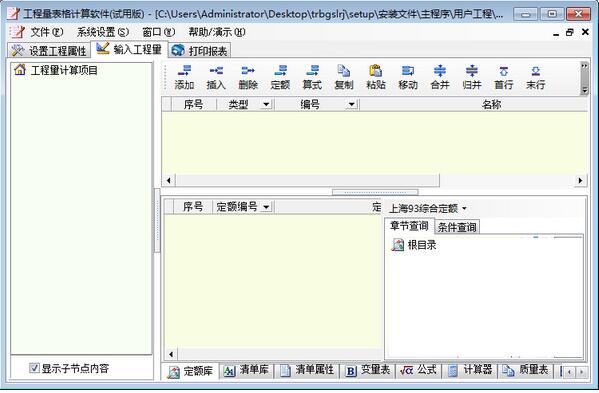Toggle 显示子节点内容 checkbox
Image resolution: width=599 pixels, height=393 pixels.
tap(34, 368)
